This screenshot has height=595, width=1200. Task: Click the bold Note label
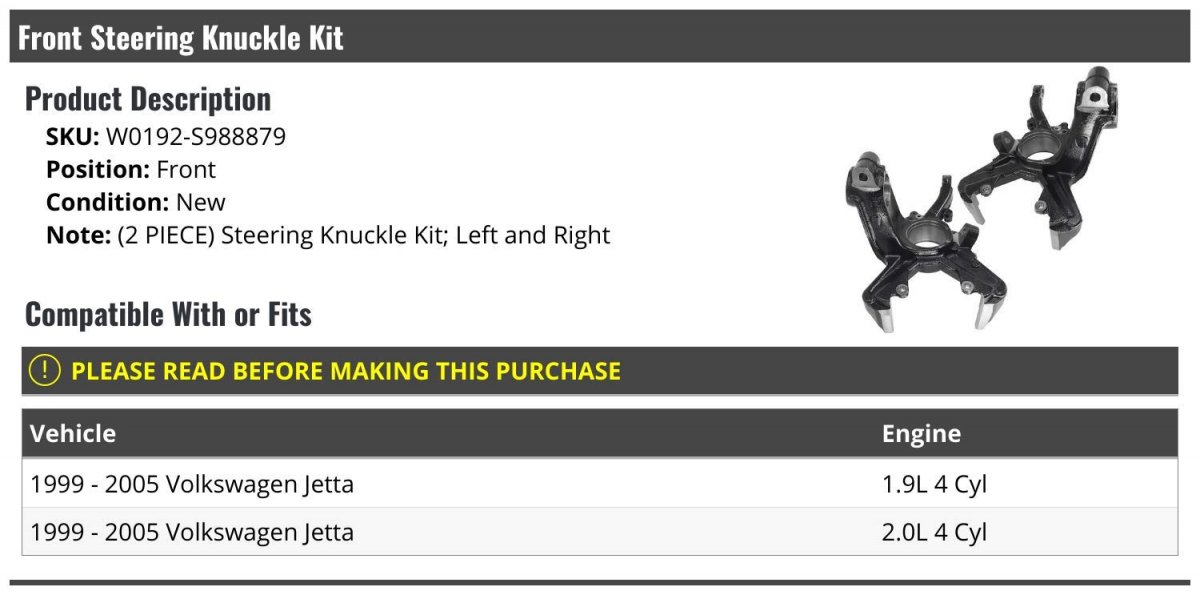77,235
